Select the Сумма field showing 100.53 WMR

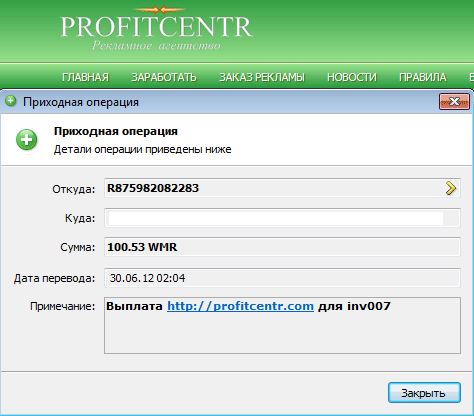[x=282, y=247]
